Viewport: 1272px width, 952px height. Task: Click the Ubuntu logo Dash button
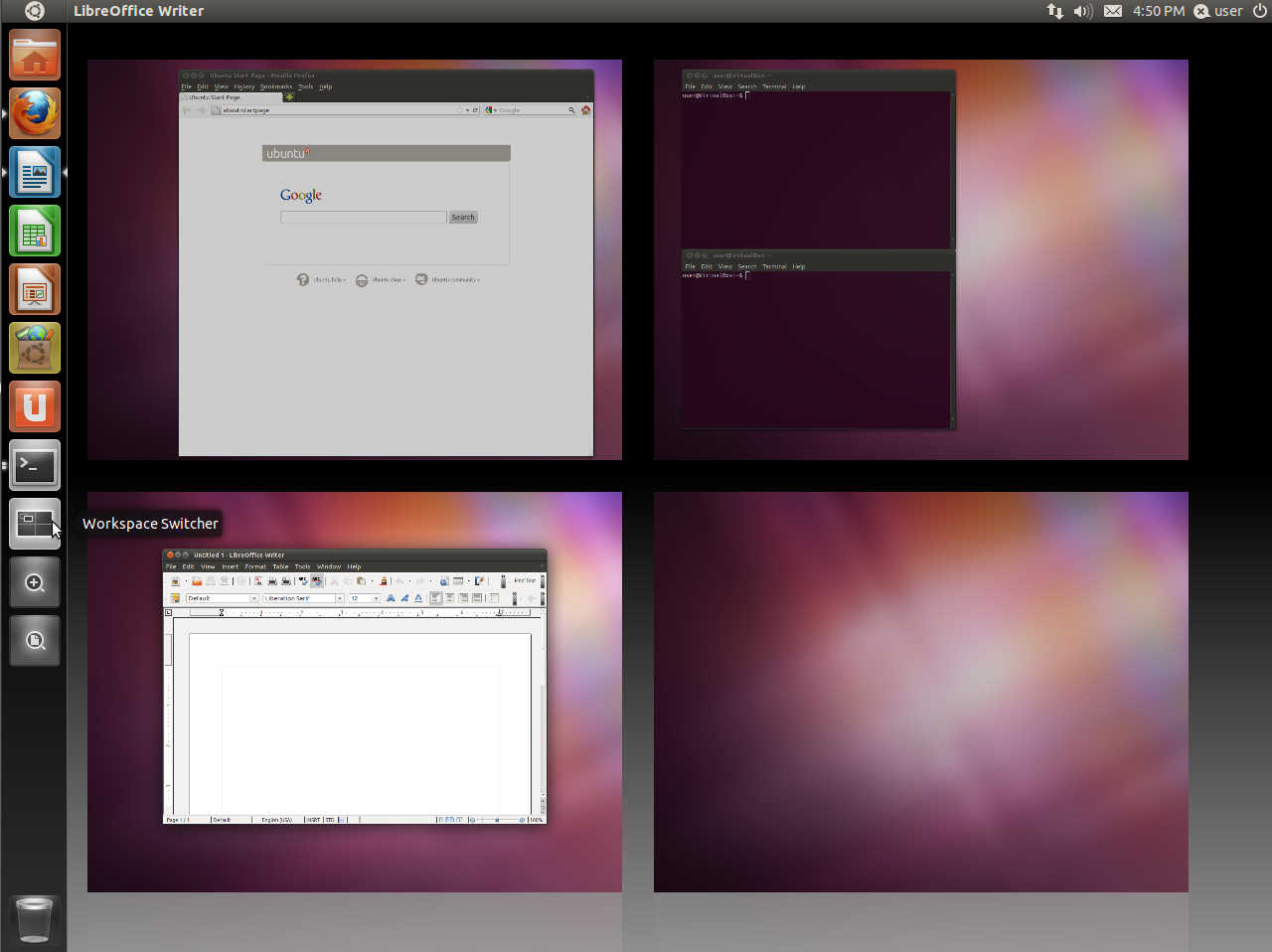tap(34, 11)
